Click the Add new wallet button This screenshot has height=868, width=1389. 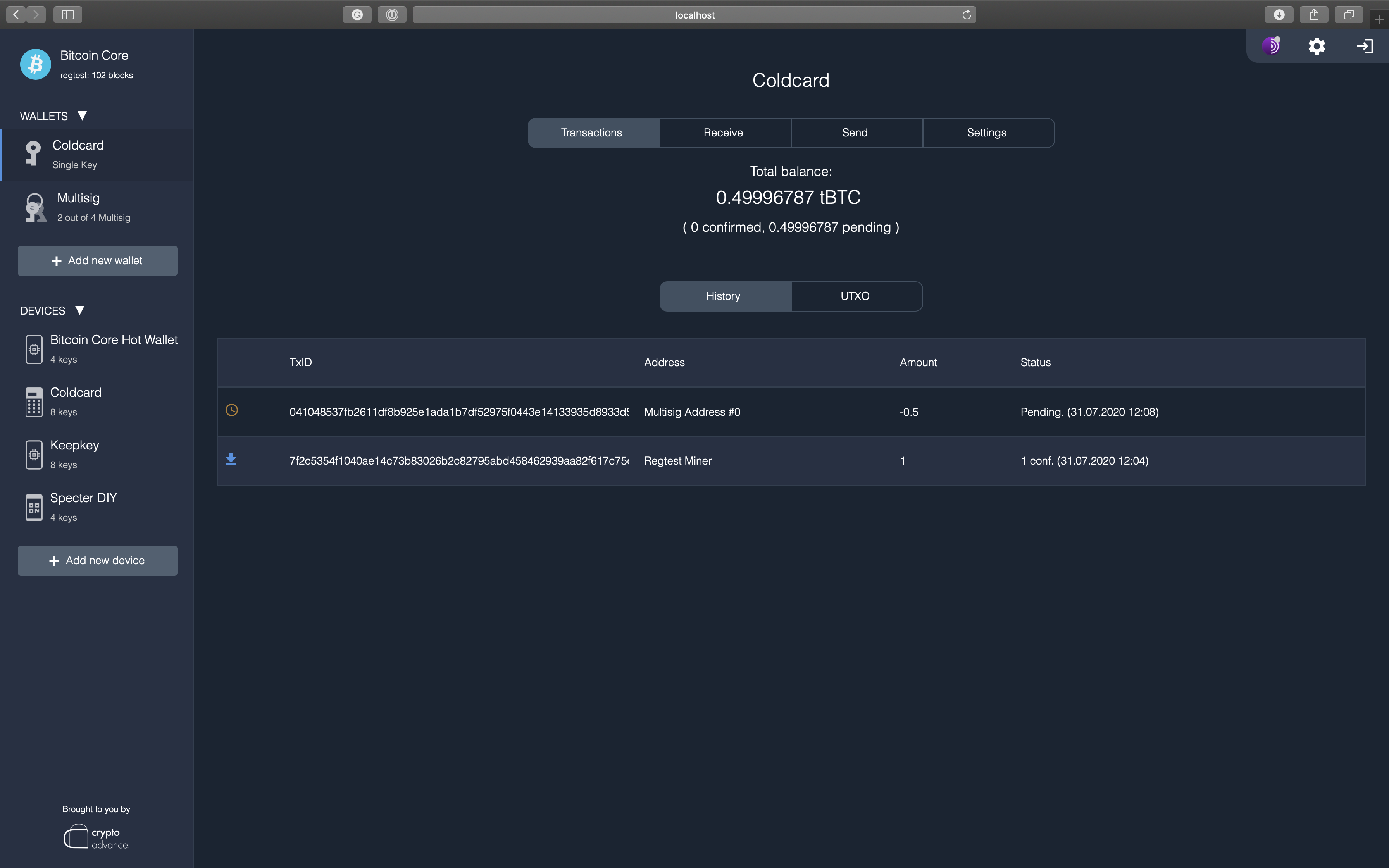pyautogui.click(x=98, y=261)
